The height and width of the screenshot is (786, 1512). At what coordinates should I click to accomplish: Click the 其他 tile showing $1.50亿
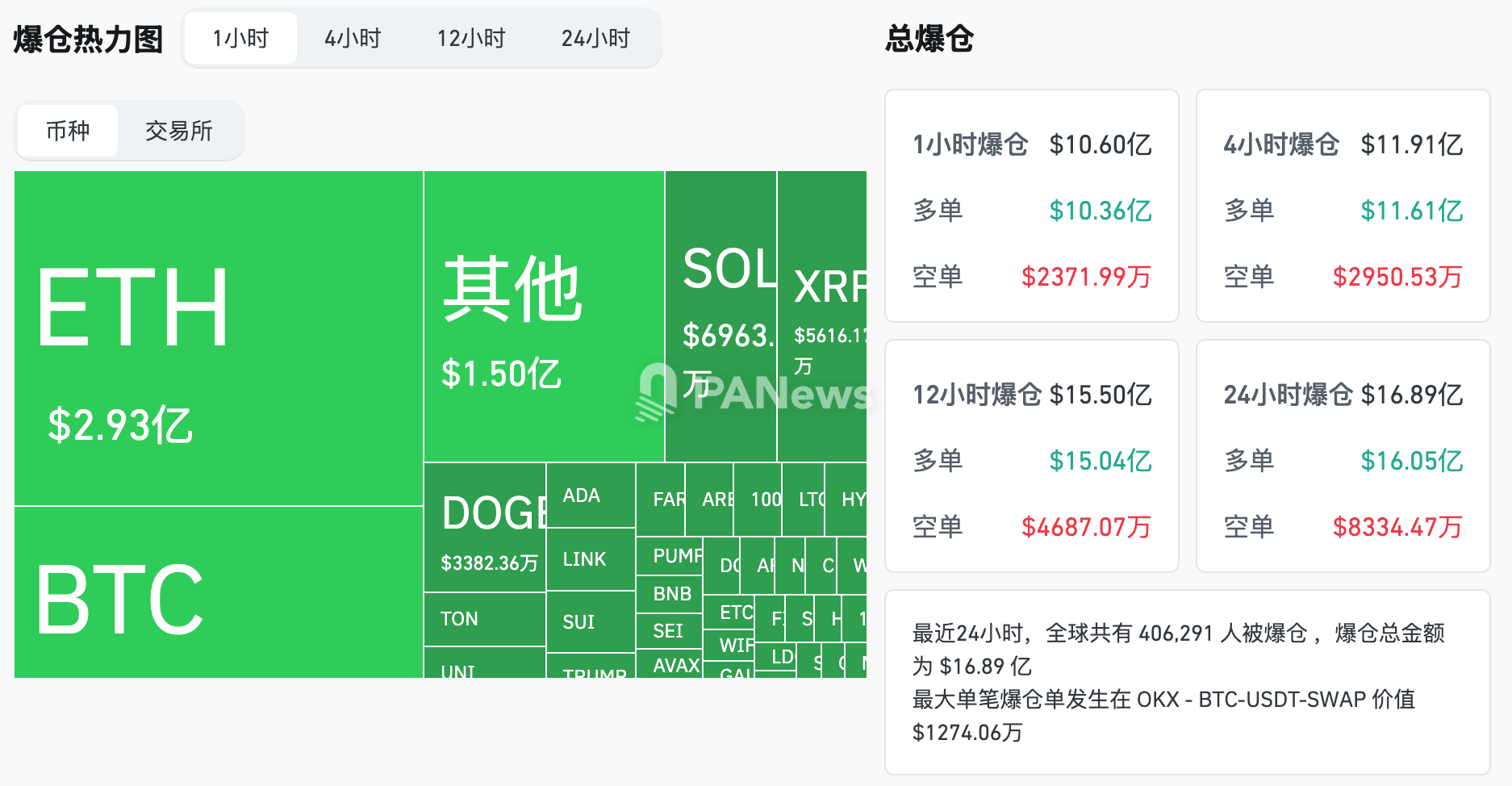click(x=544, y=316)
